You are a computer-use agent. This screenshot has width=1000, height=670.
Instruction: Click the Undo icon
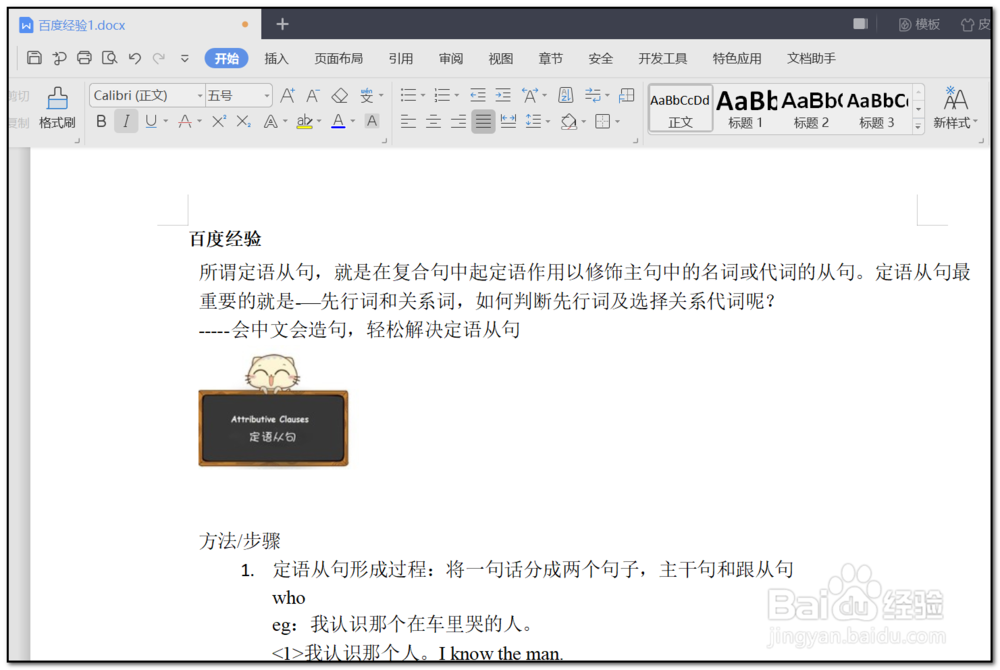pyautogui.click(x=135, y=58)
